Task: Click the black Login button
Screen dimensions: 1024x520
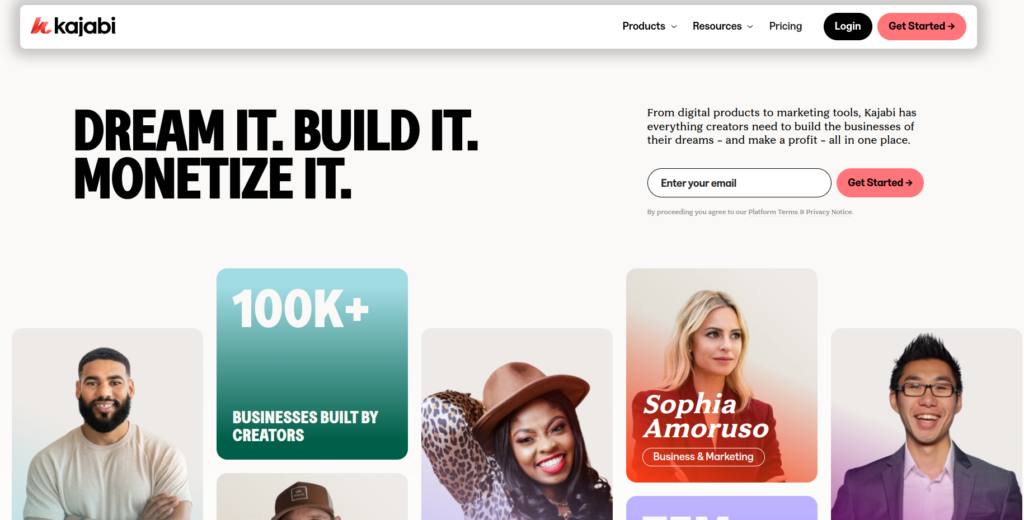Action: [848, 27]
